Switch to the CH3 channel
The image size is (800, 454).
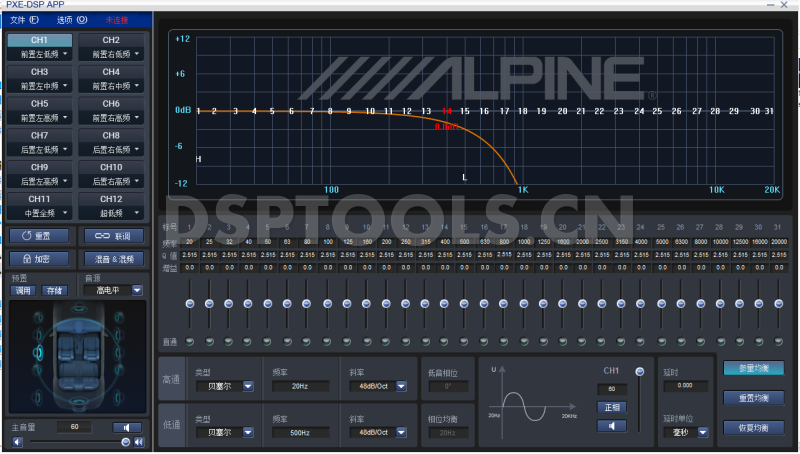pyautogui.click(x=39, y=72)
